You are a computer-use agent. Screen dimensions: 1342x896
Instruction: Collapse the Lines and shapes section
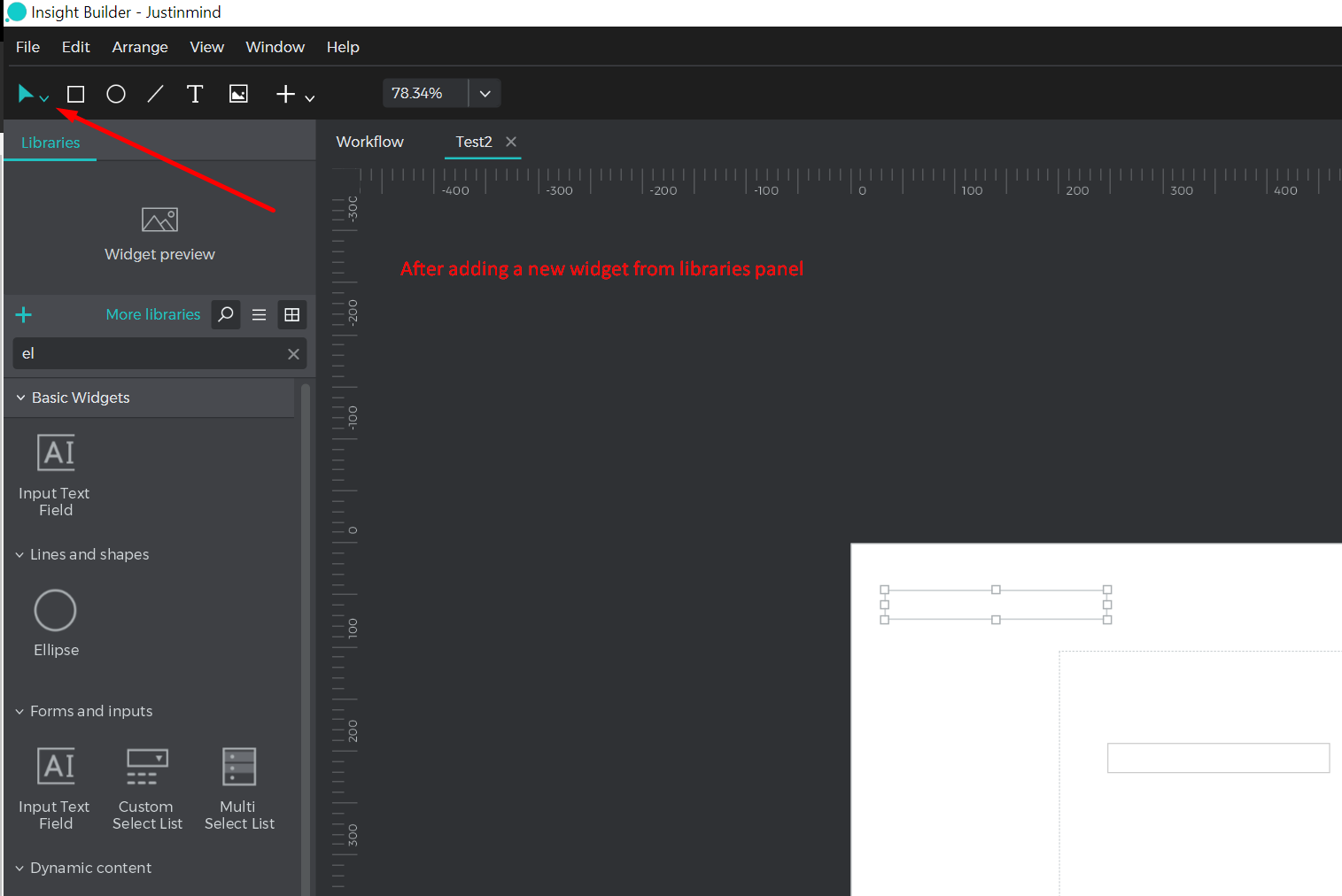[x=19, y=555]
